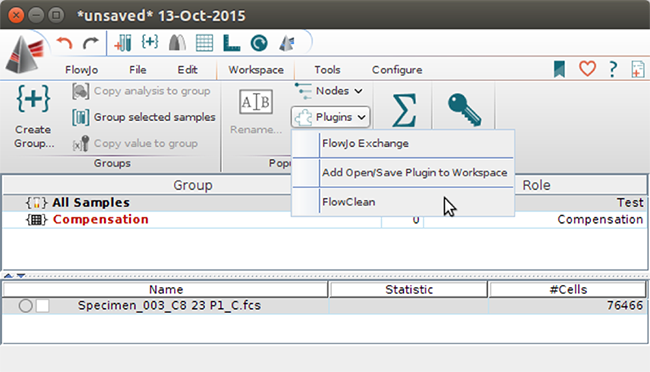Screen dimensions: 650x372
Task: Click the down arrow on pane divider
Action: pyautogui.click(x=21, y=276)
